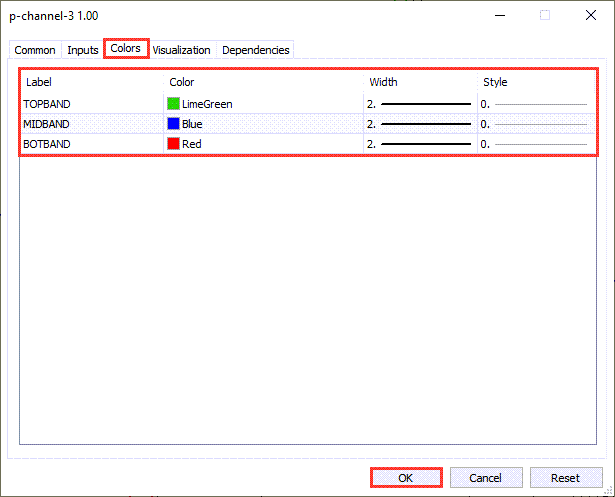Select the TOPBAND label row

click(47, 104)
